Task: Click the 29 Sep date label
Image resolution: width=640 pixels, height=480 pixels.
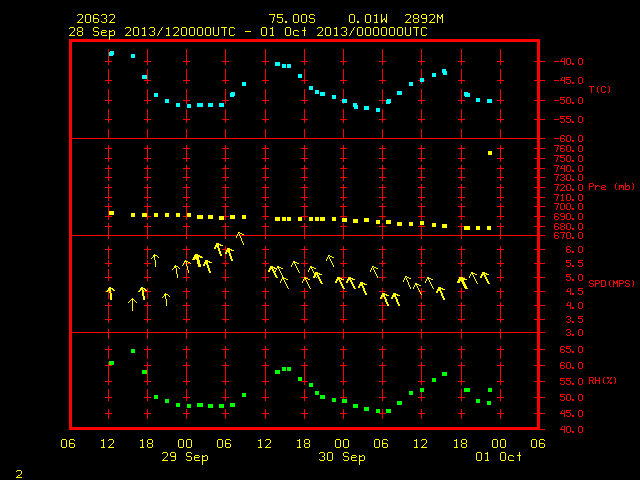Action: pos(185,457)
